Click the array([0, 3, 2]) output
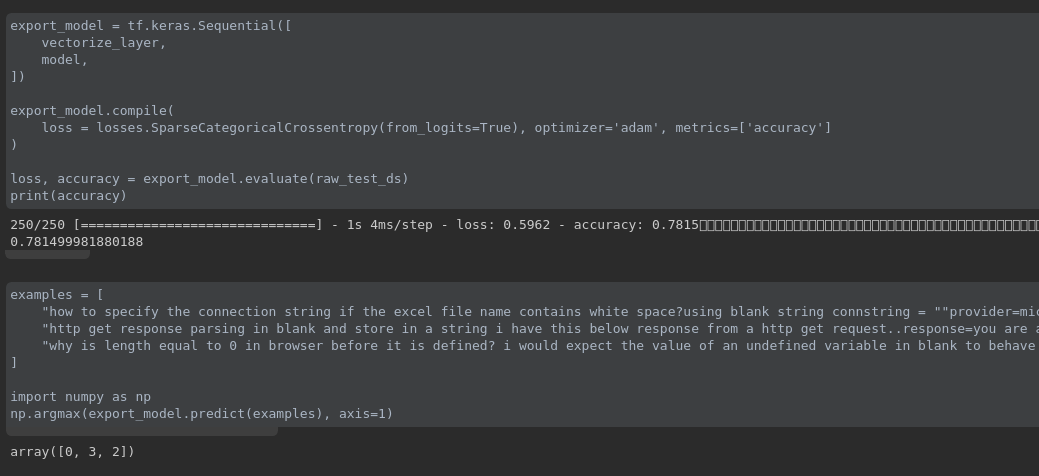Viewport: 1039px width, 476px height. click(72, 452)
